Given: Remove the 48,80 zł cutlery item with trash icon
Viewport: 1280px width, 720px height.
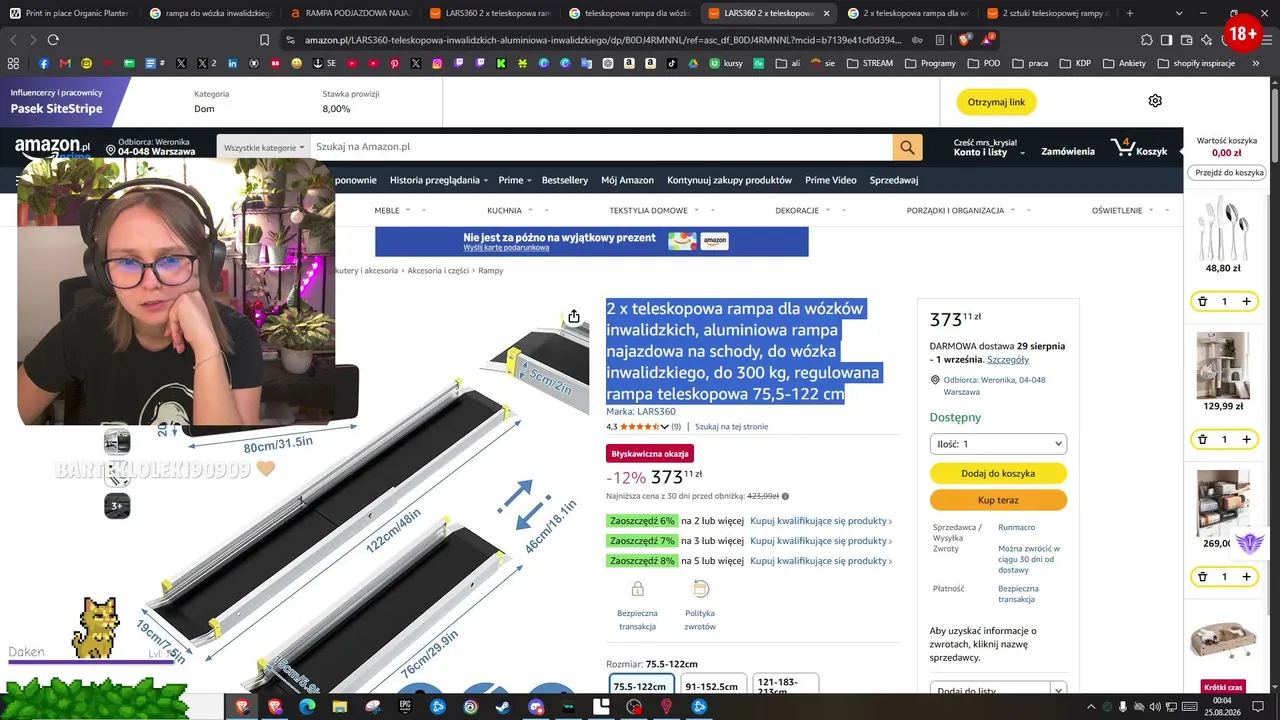Looking at the screenshot, I should (x=1203, y=302).
